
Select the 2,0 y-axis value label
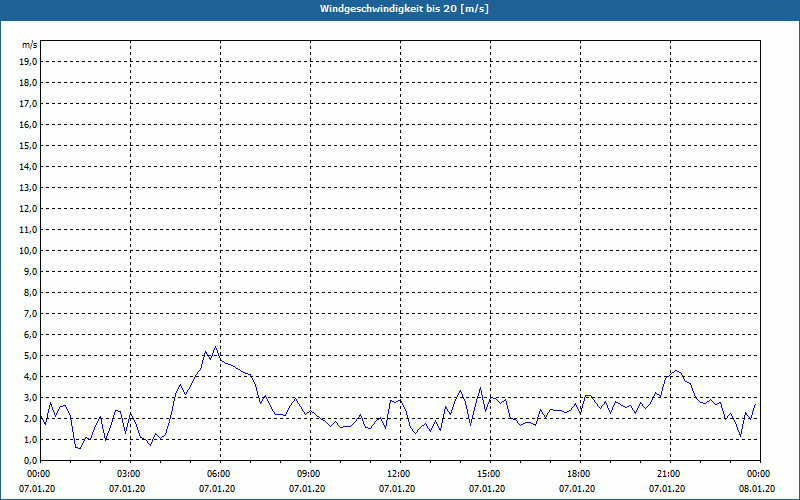coord(31,418)
